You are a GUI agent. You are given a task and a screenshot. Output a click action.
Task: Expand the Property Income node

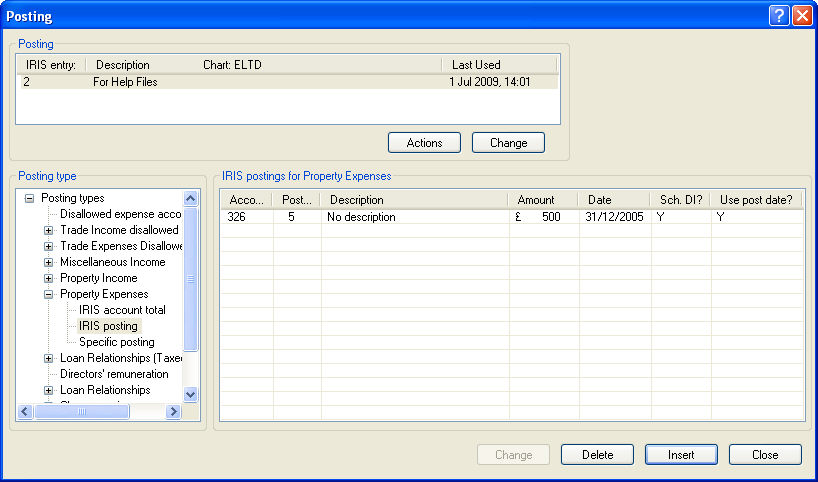coord(48,278)
